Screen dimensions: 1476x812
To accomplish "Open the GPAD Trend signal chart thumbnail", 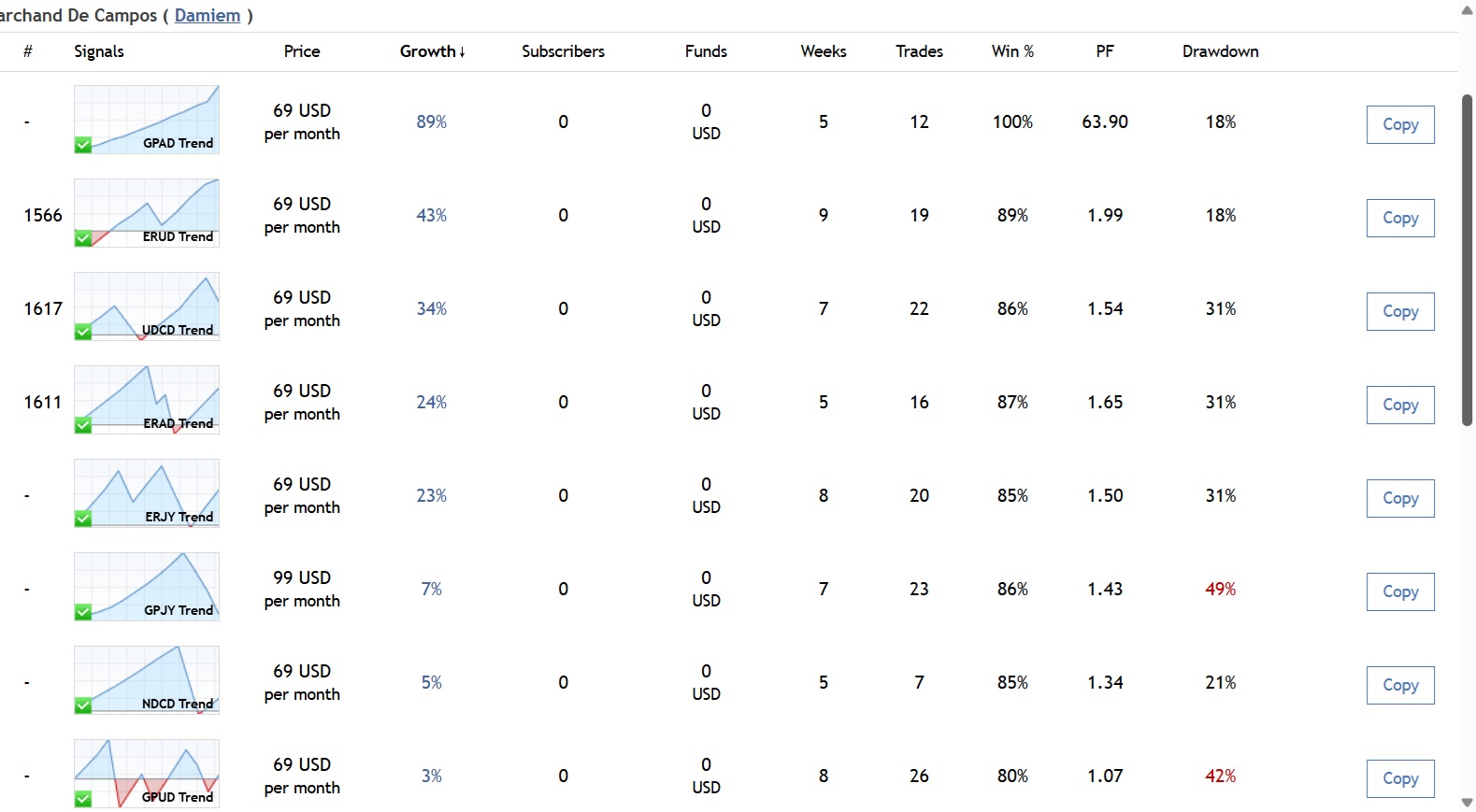I will pos(147,119).
